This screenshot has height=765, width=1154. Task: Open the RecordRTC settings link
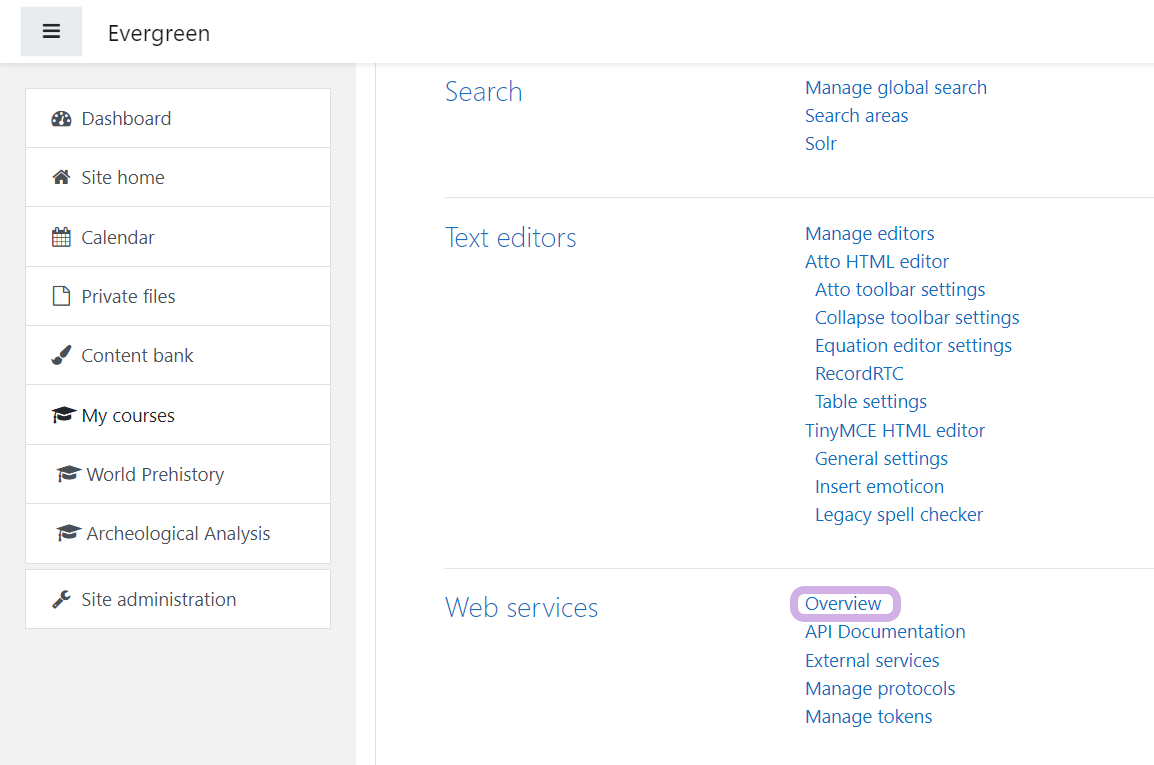859,374
